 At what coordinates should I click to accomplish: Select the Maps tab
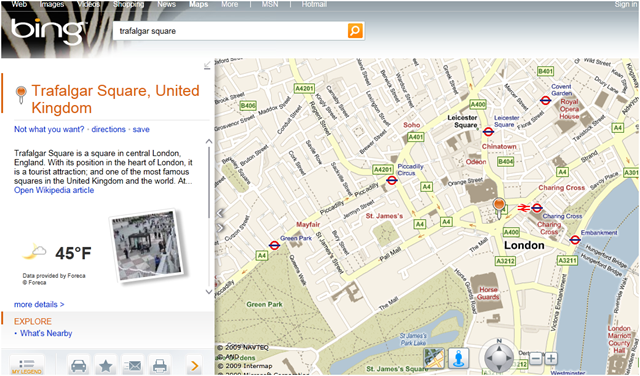click(199, 4)
